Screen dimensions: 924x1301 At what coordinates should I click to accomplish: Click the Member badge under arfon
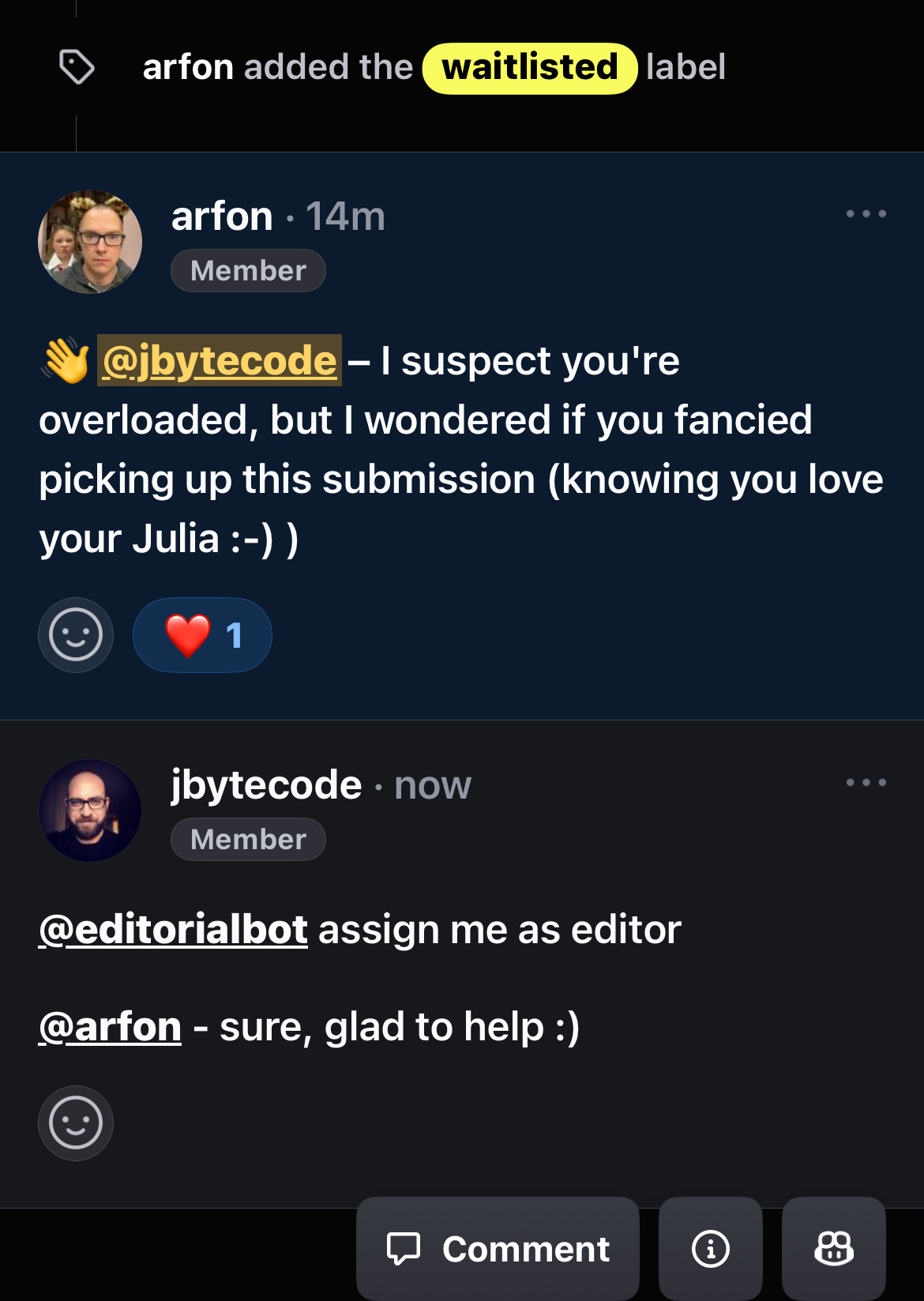248,271
